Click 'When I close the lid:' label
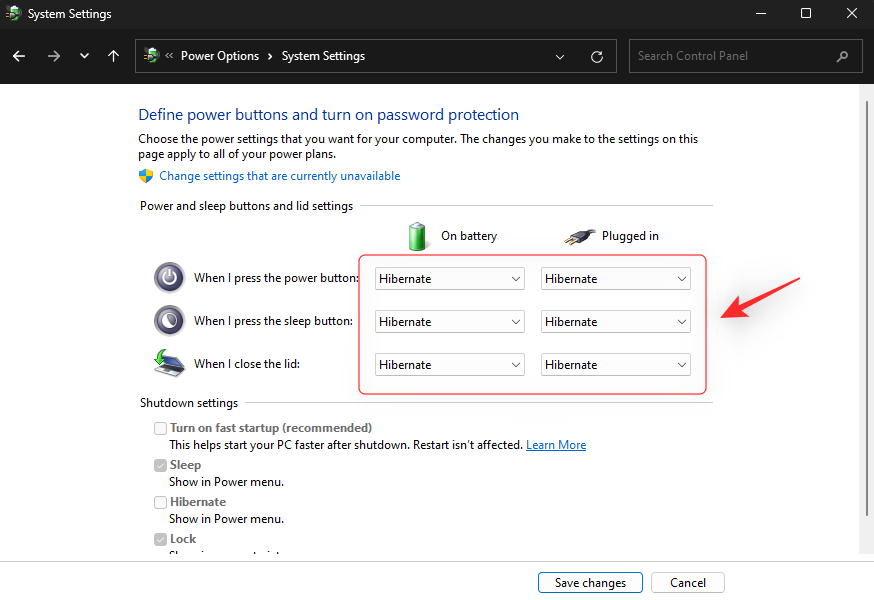Screen dimensions: 874x600 (x=247, y=364)
